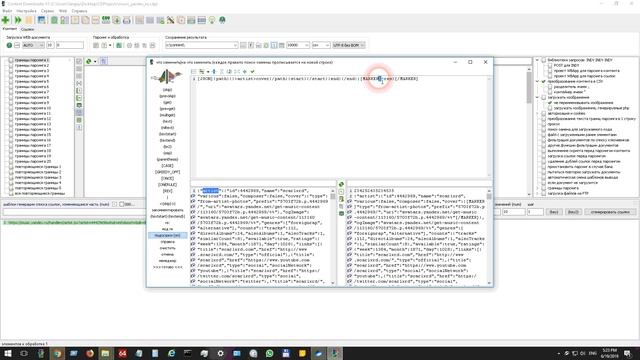Viewport: 640px width, 360px height.
Task: Click подсказки [on] in dialog list
Action: 167,236
